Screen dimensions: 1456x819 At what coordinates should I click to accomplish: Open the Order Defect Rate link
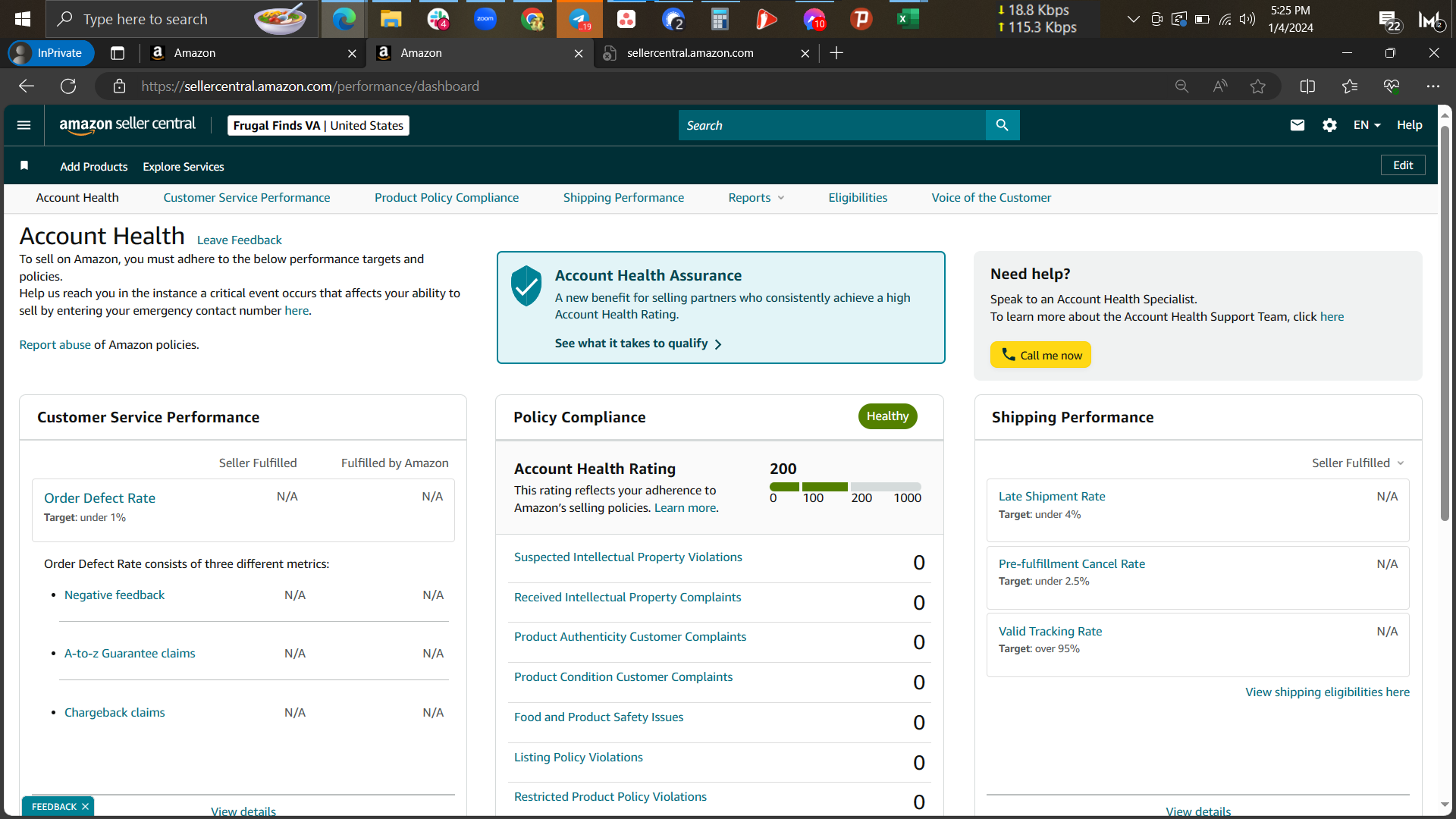tap(99, 498)
